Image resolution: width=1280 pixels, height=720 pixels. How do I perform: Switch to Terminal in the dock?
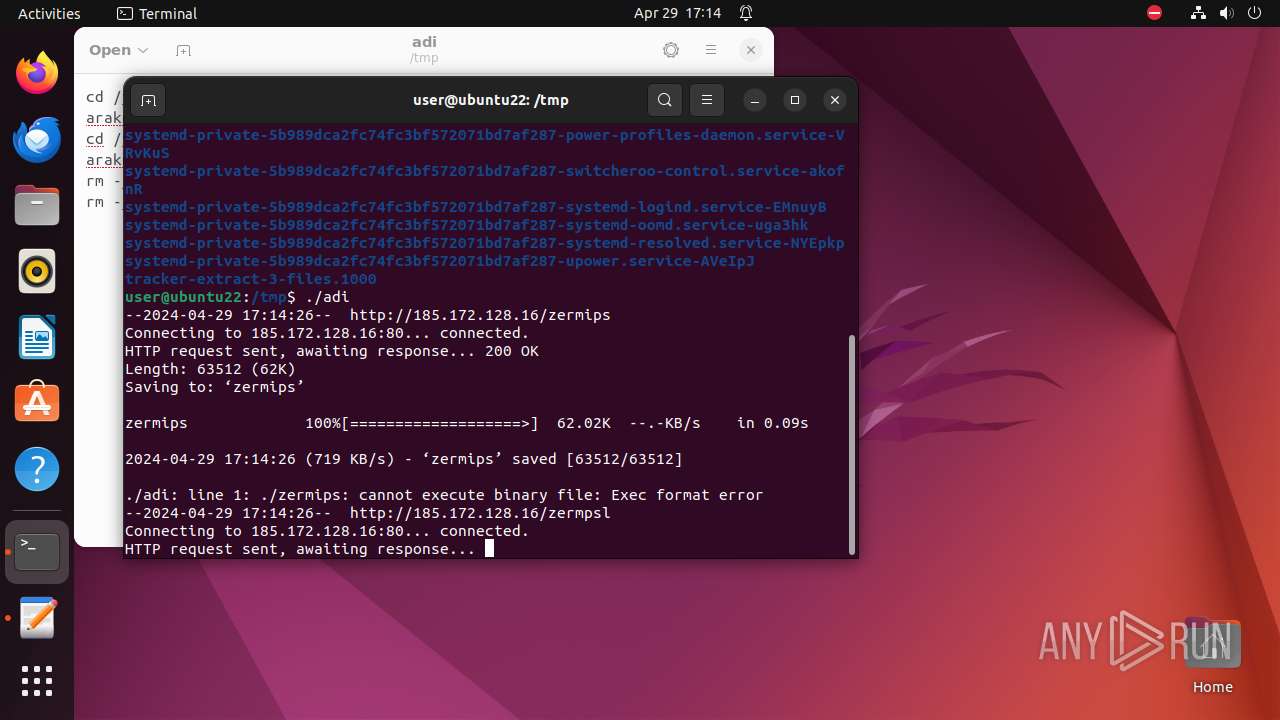37,552
